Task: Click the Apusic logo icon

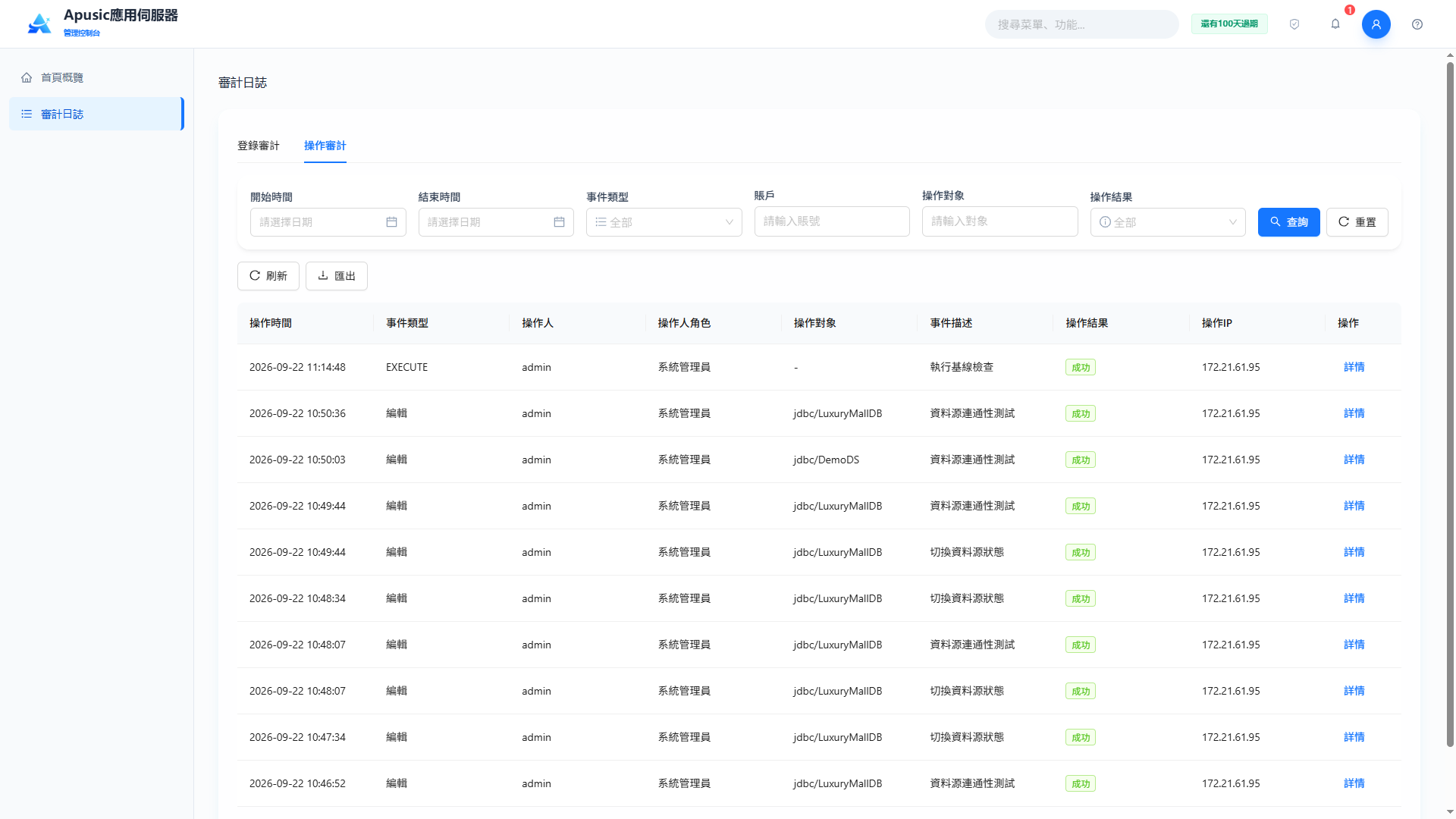Action: pyautogui.click(x=39, y=24)
